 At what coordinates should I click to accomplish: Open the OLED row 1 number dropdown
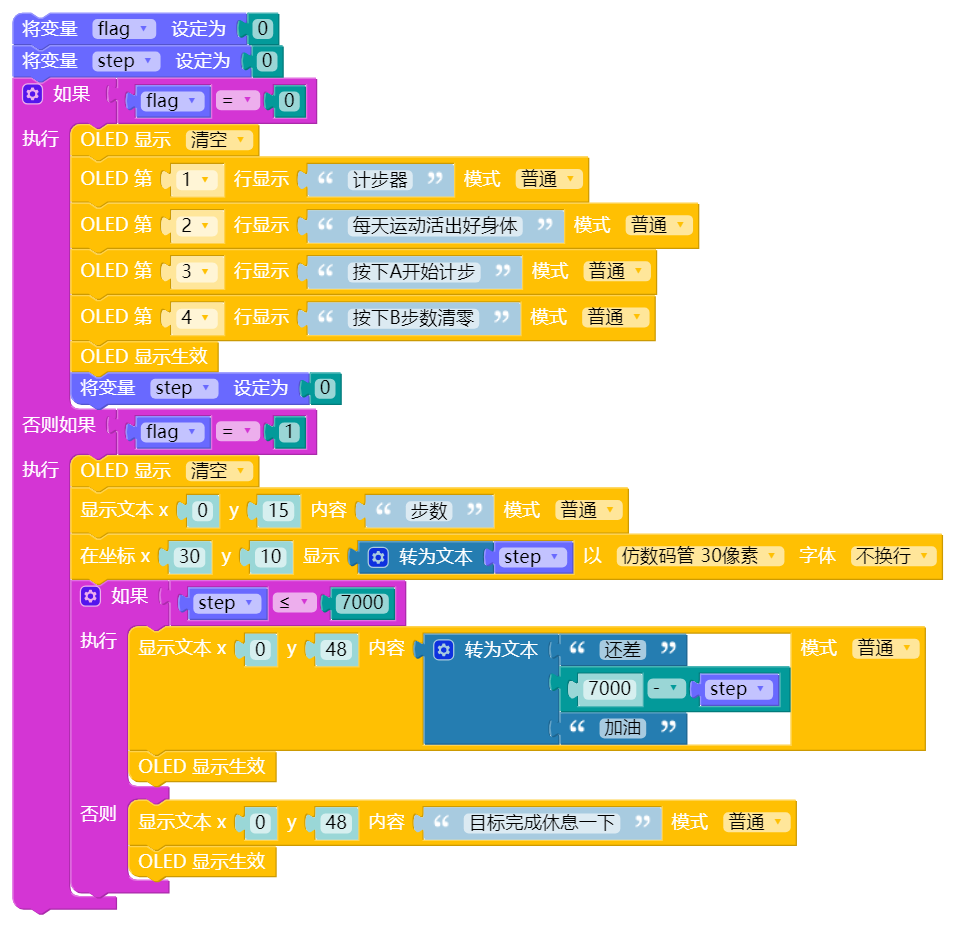pyautogui.click(x=197, y=179)
